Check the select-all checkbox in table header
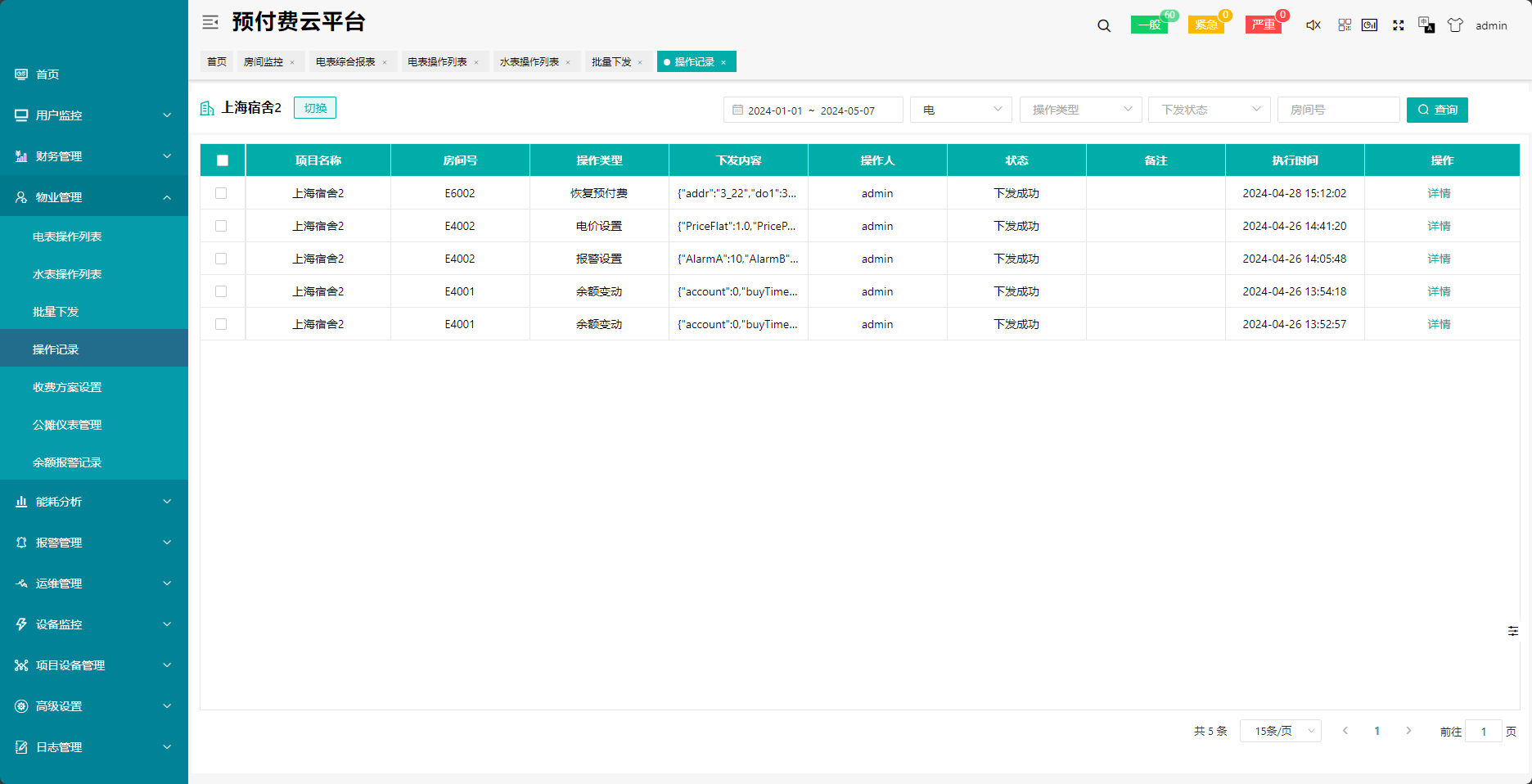The width and height of the screenshot is (1532, 784). tap(223, 160)
